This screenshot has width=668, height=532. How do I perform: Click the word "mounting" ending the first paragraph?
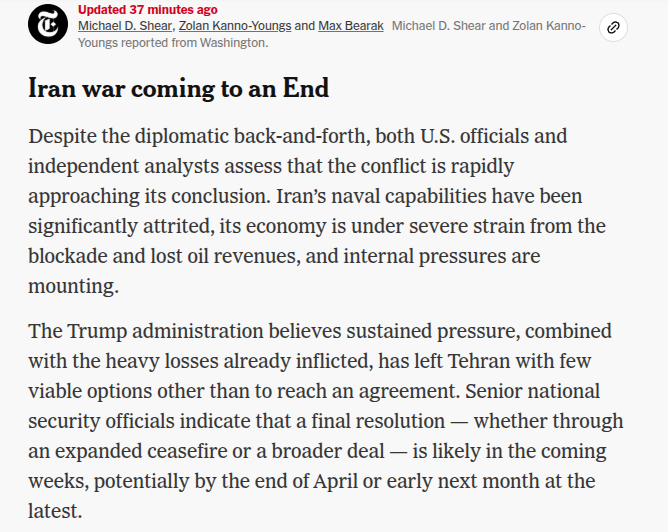72,285
